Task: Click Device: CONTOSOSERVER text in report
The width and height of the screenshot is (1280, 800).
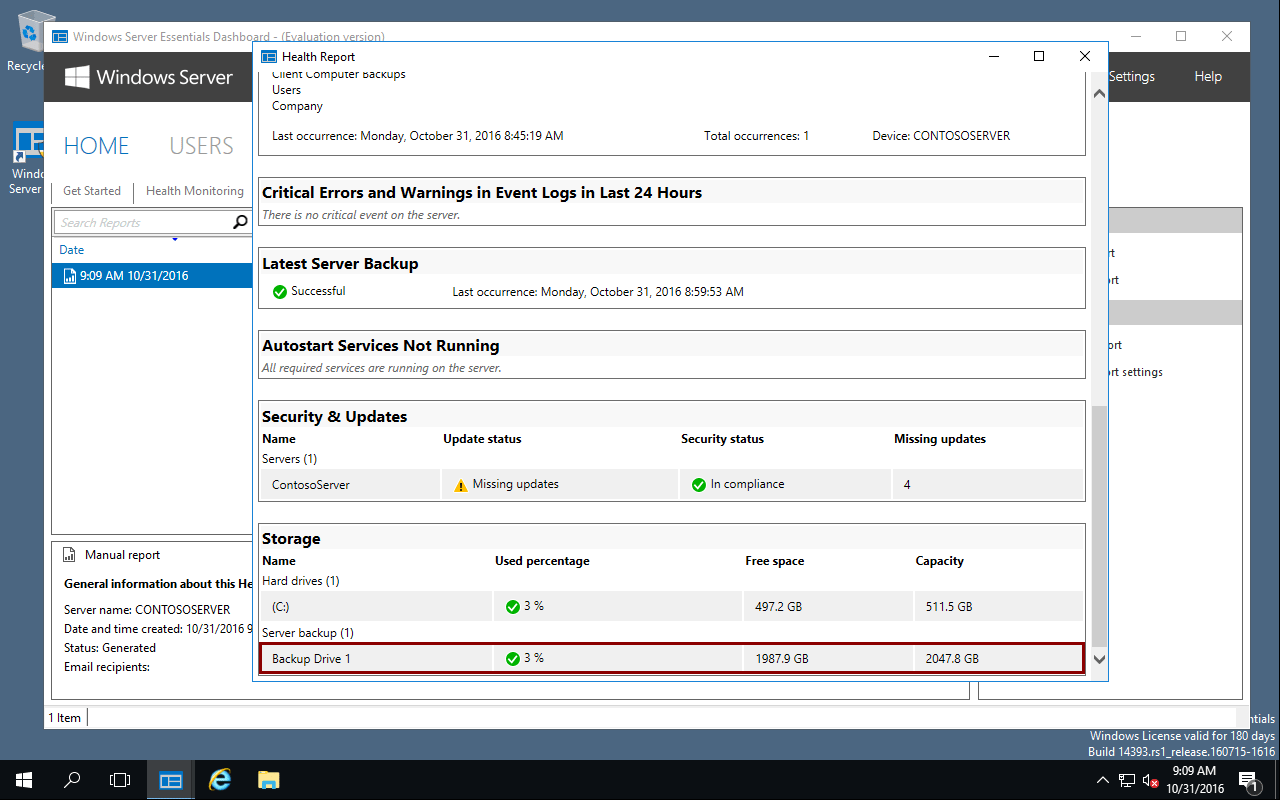Action: (x=941, y=136)
